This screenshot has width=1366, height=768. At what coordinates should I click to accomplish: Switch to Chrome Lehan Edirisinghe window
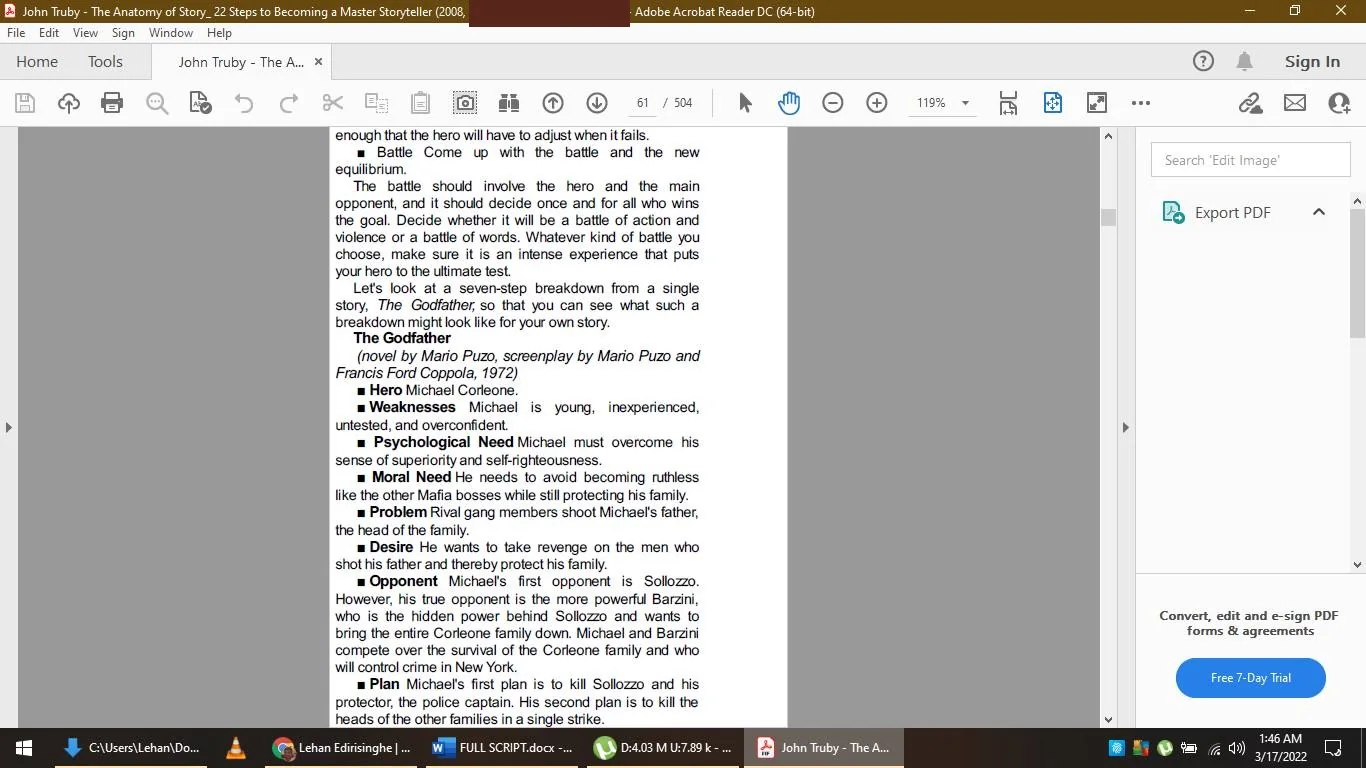pos(342,748)
